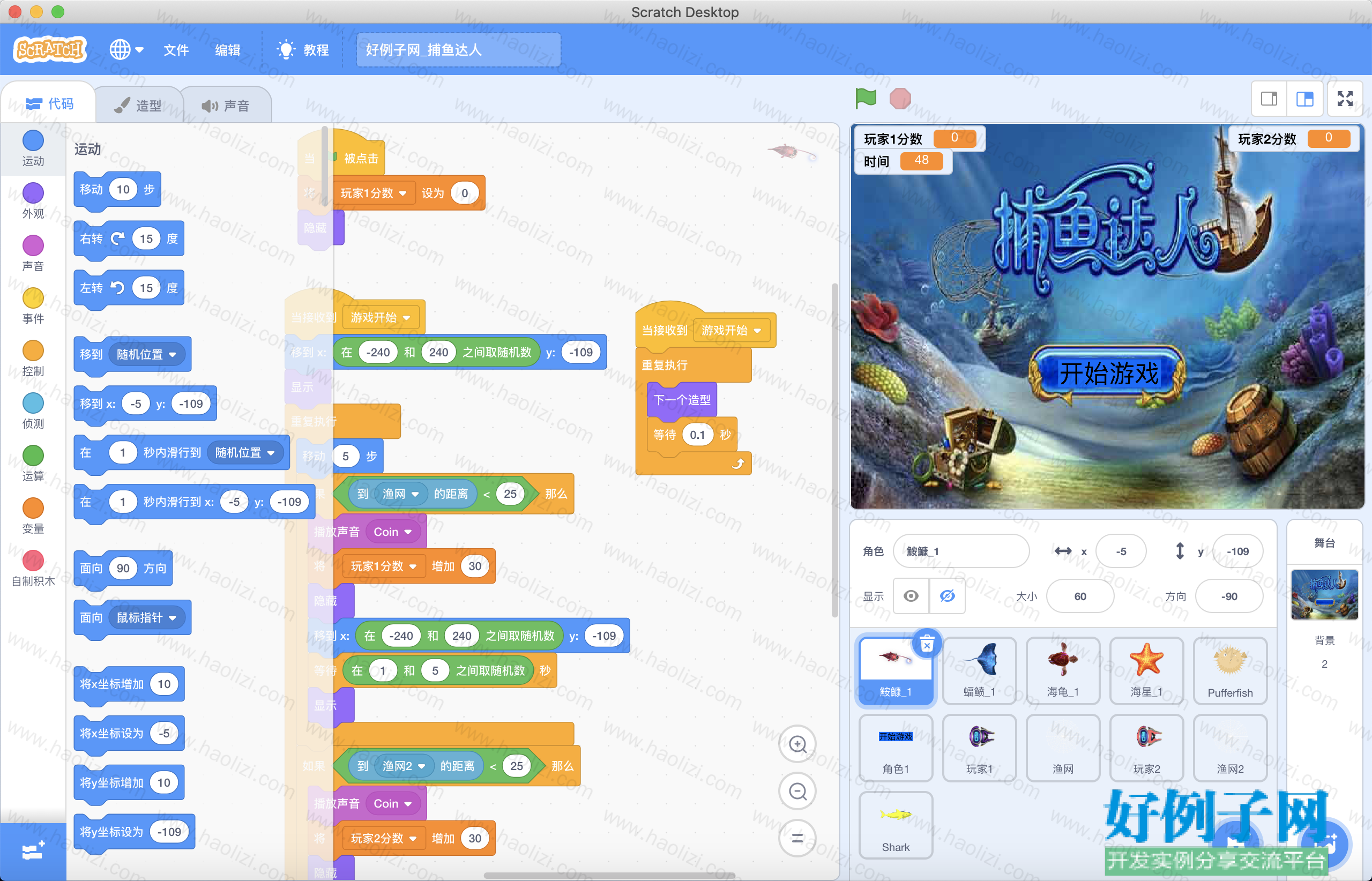Select the Pufferfish sprite
1372x881 pixels.
tap(1230, 671)
